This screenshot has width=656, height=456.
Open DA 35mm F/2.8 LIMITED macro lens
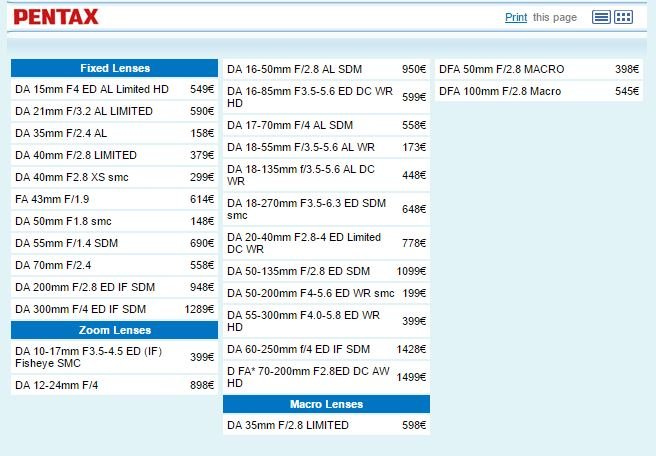coord(288,425)
